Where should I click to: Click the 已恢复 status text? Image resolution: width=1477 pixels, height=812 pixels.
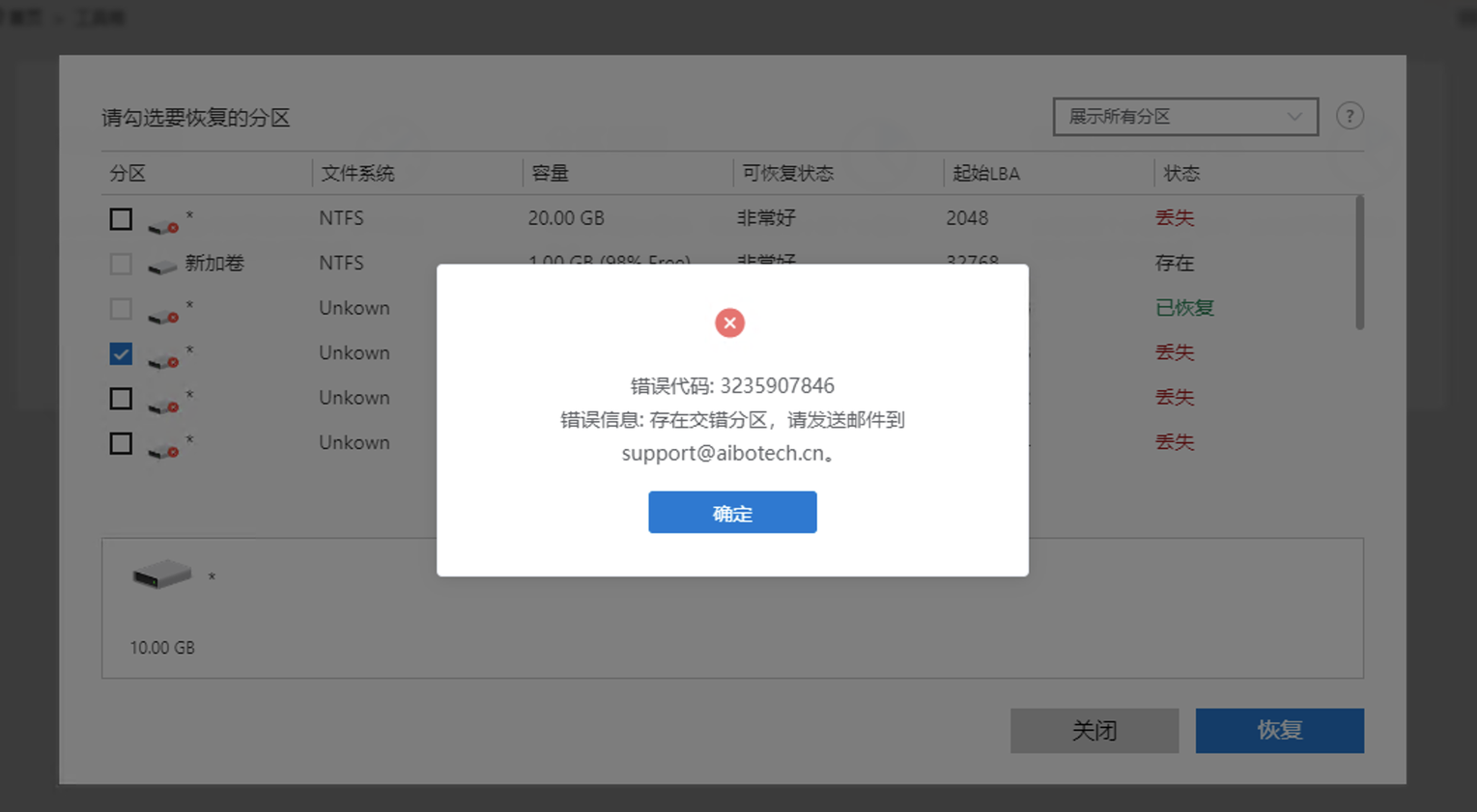tap(1184, 308)
